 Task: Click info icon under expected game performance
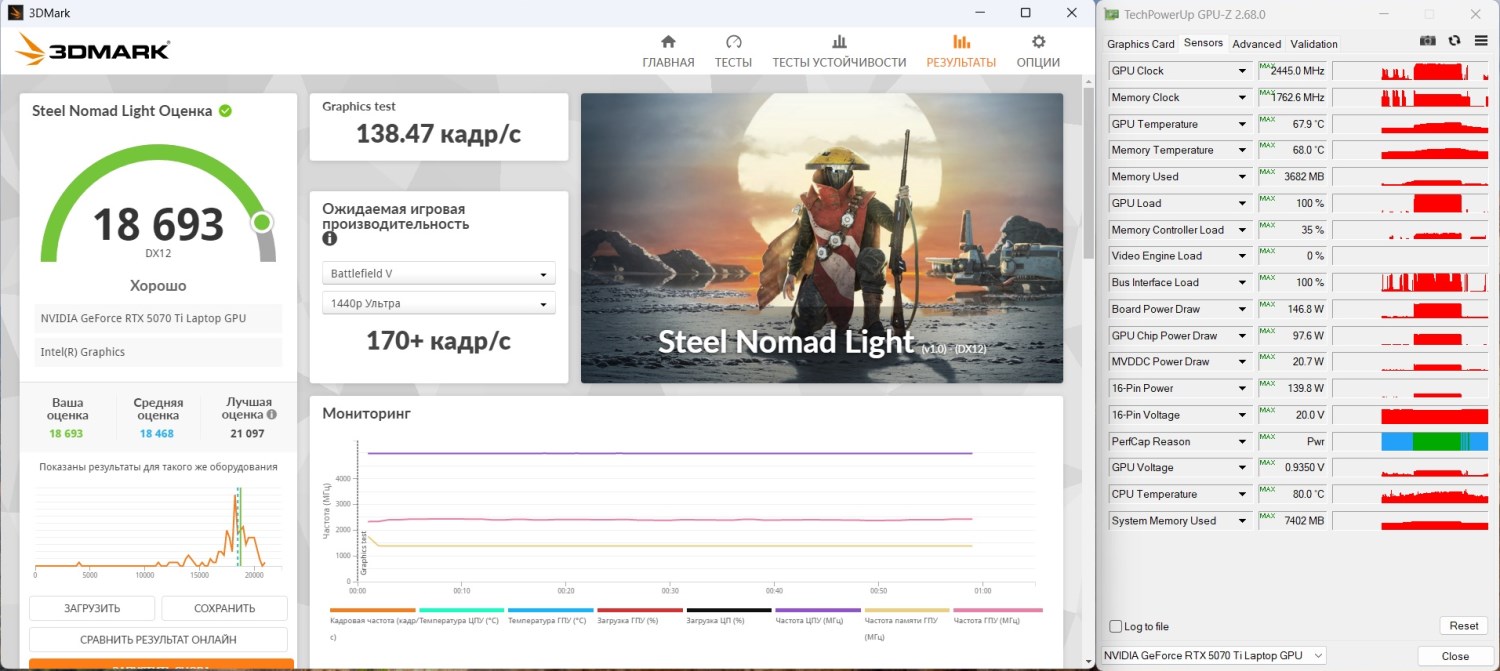coord(329,240)
